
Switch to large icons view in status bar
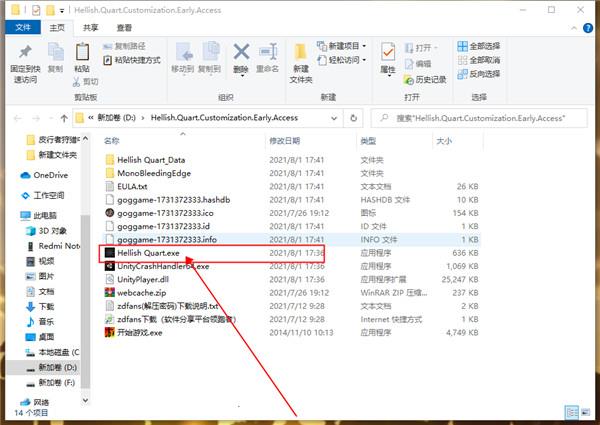click(585, 413)
